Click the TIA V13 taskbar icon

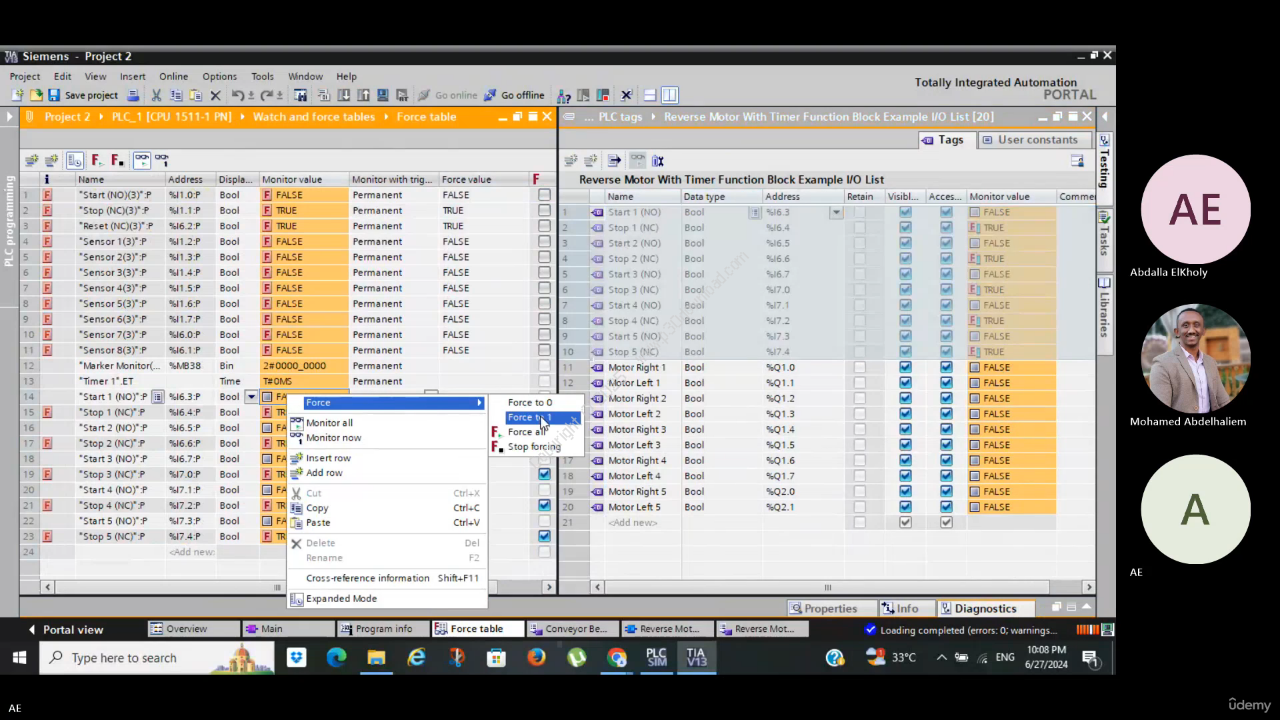[x=696, y=657]
